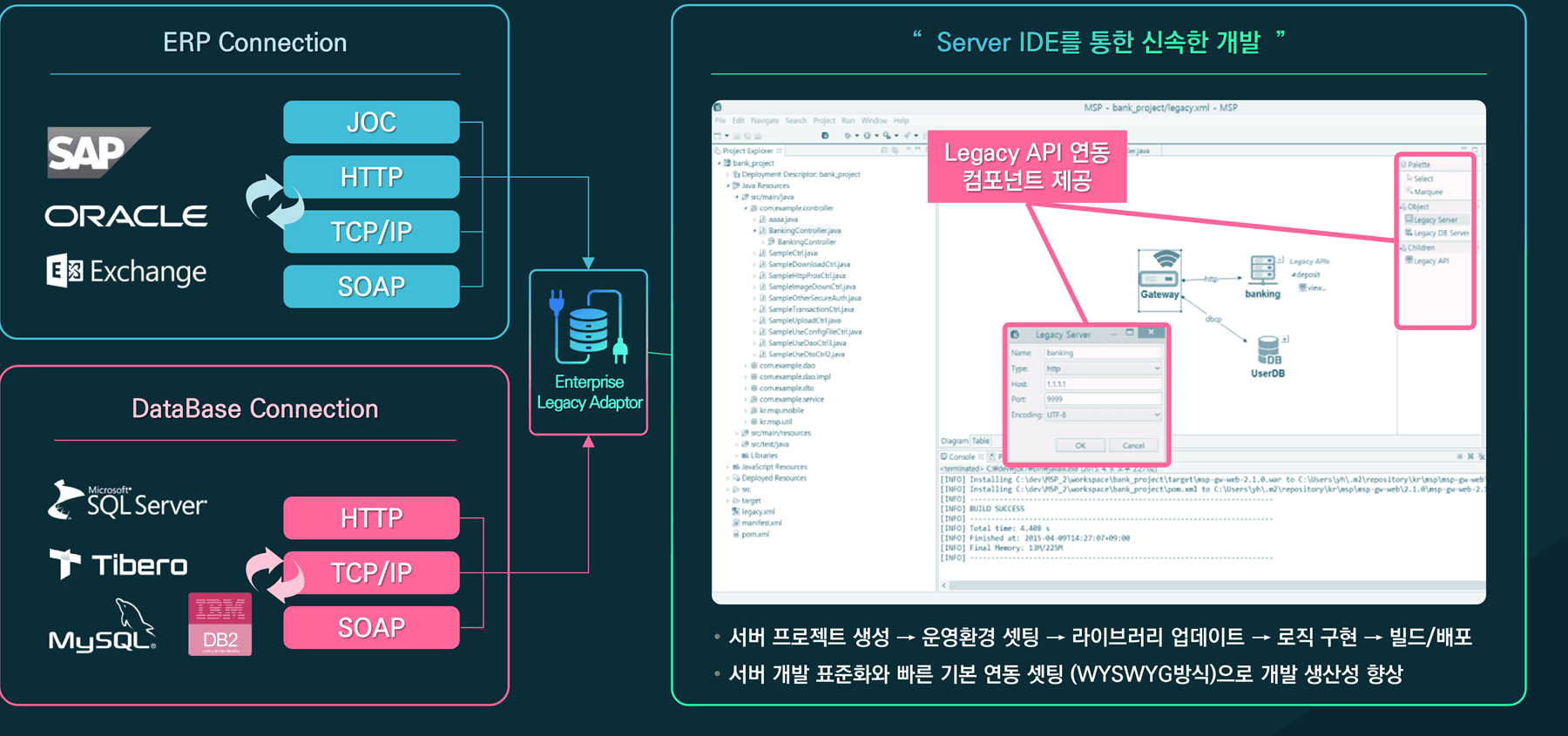Click the Legacy Server dialog title icon
Image resolution: width=1568 pixels, height=736 pixels.
pyautogui.click(x=1016, y=334)
